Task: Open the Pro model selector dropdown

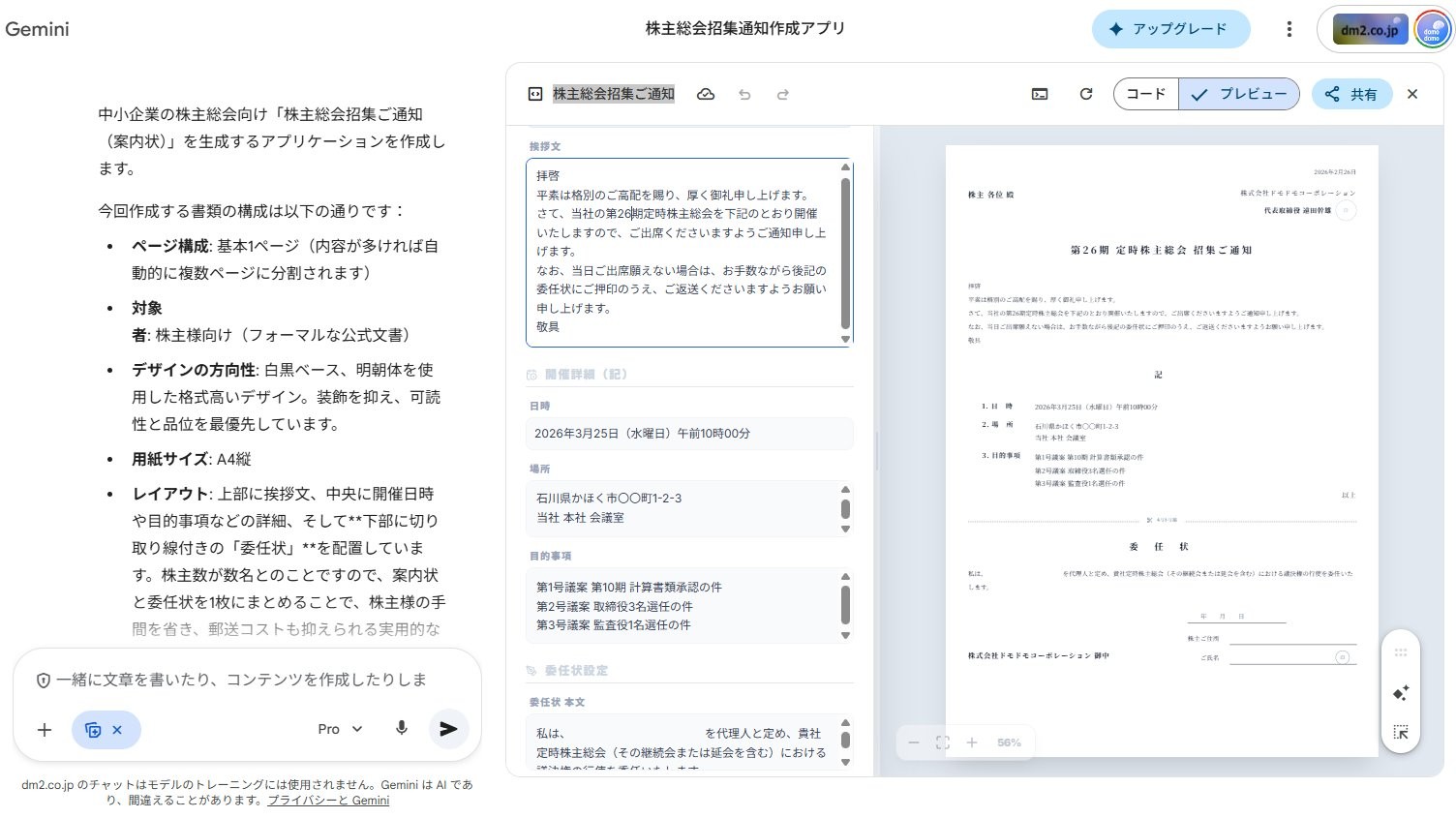Action: click(x=339, y=729)
